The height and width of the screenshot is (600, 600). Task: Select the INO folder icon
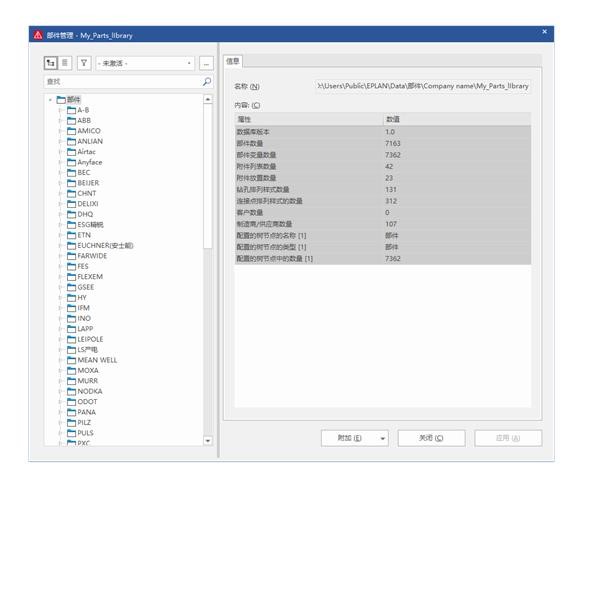[72, 318]
